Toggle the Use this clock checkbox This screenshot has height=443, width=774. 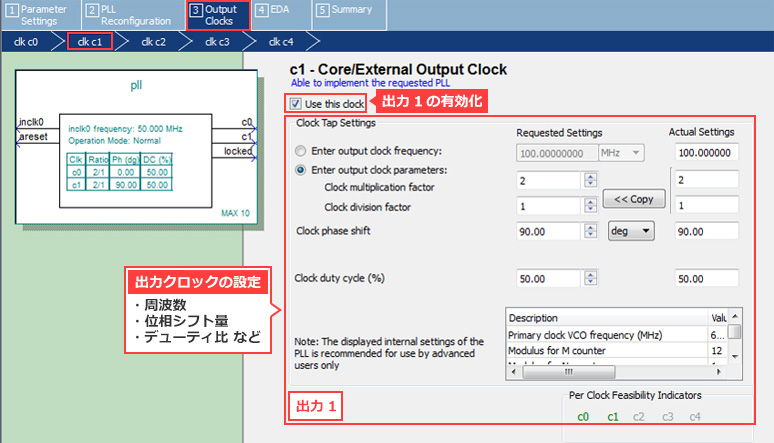[295, 103]
